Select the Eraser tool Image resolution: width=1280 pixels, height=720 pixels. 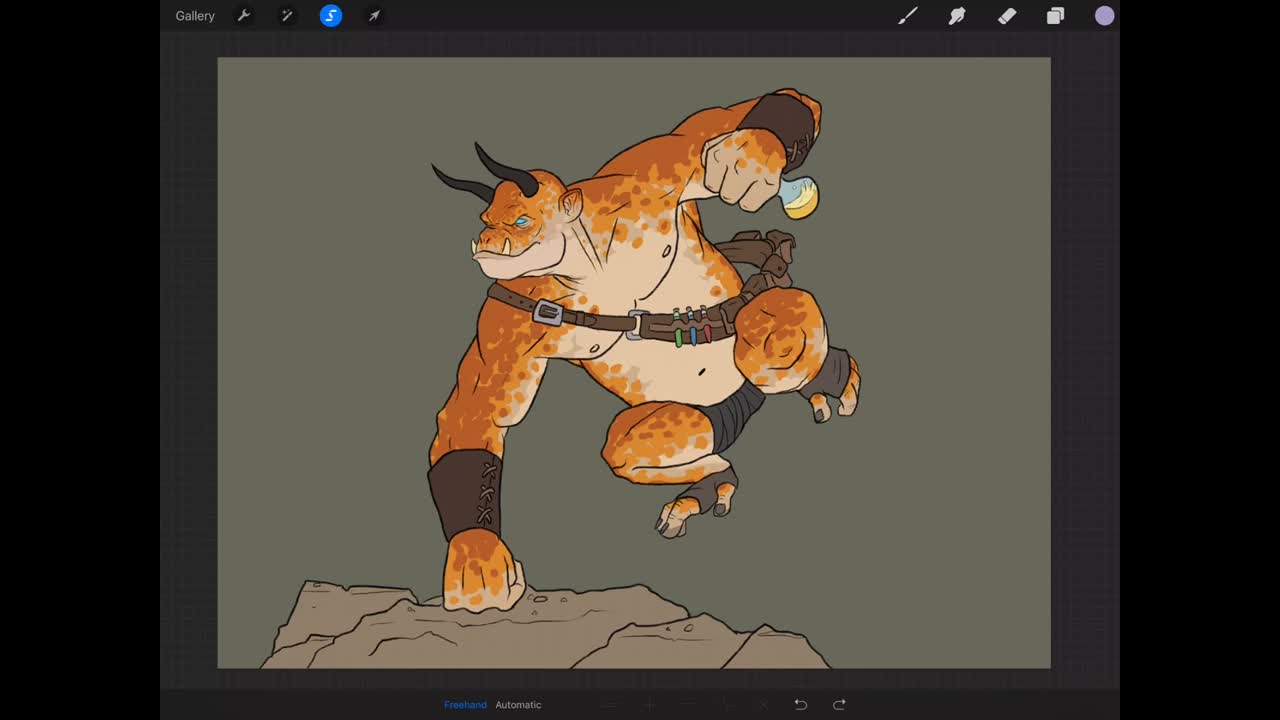[1007, 16]
